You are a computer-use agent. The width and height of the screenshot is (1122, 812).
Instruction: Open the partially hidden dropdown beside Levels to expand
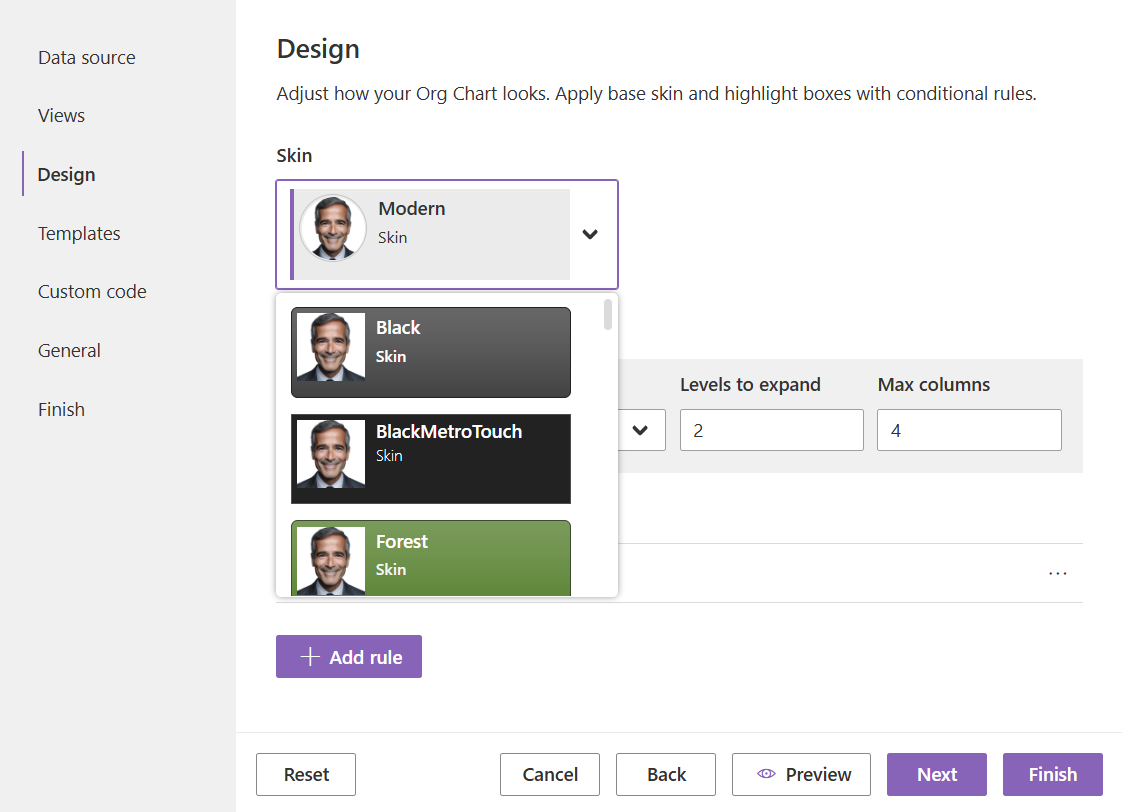pyautogui.click(x=641, y=430)
